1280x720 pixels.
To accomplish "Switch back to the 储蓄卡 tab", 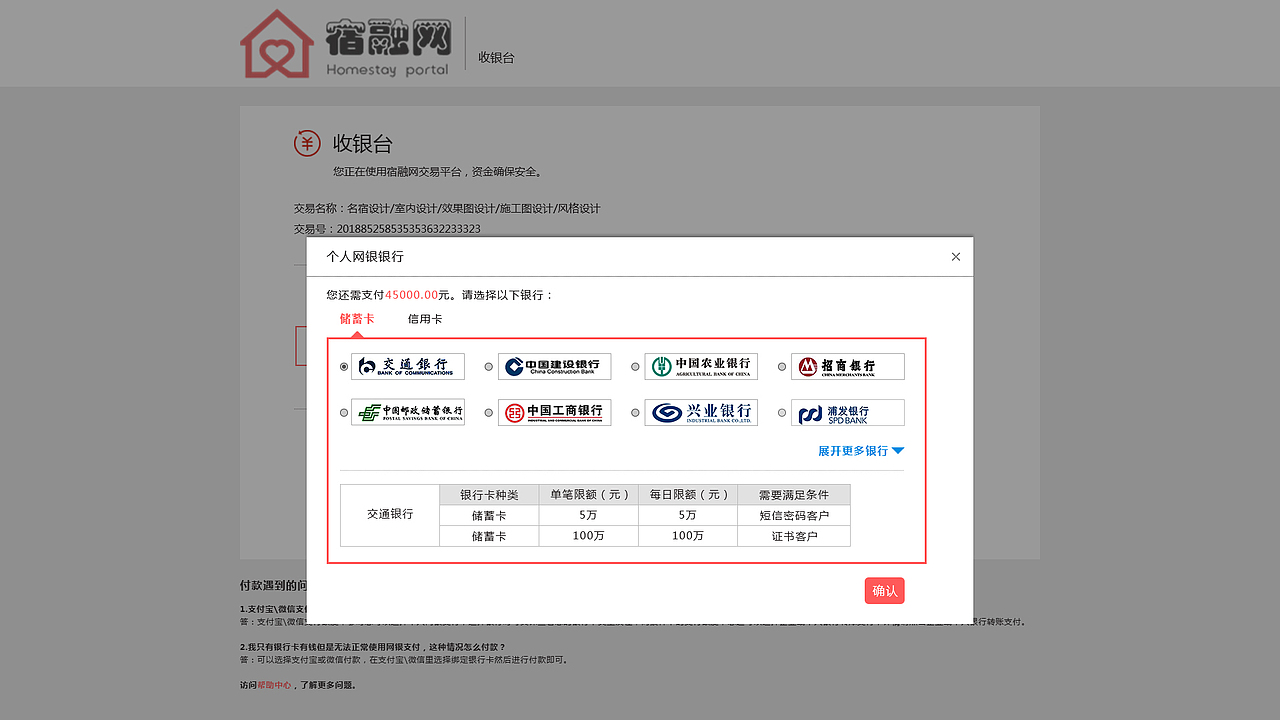I will [357, 318].
